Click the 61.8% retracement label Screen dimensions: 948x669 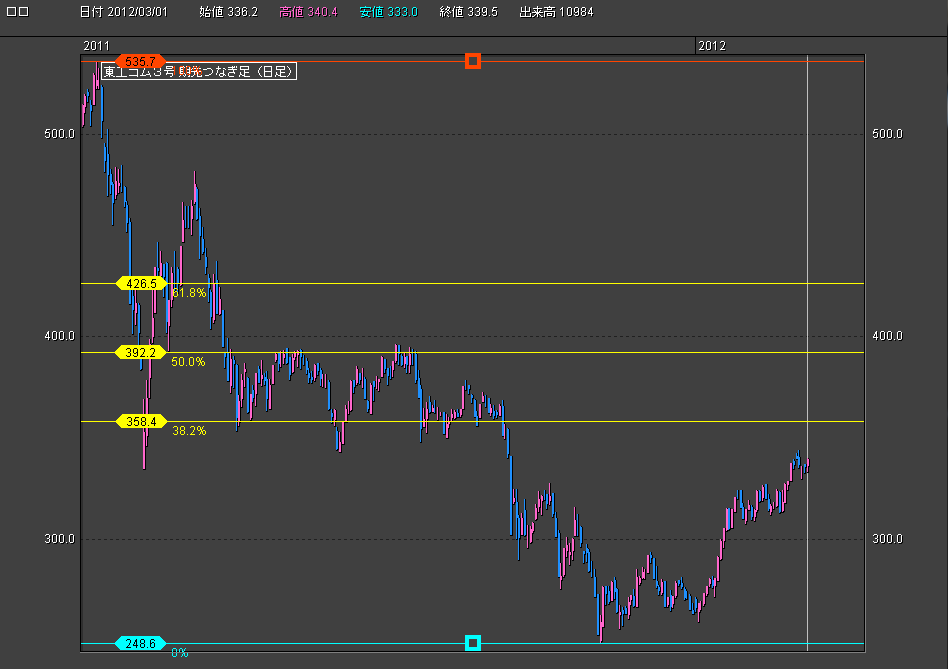pos(188,293)
